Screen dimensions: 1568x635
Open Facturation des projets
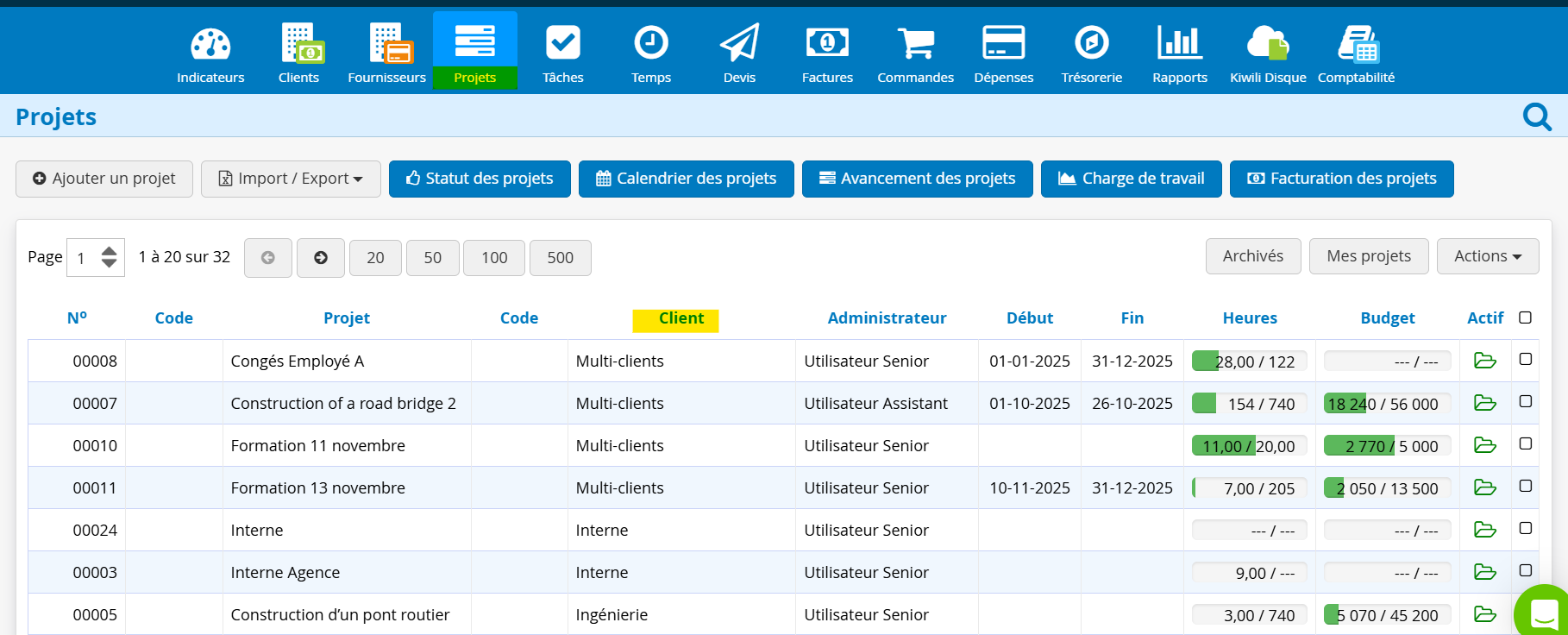(x=1342, y=179)
